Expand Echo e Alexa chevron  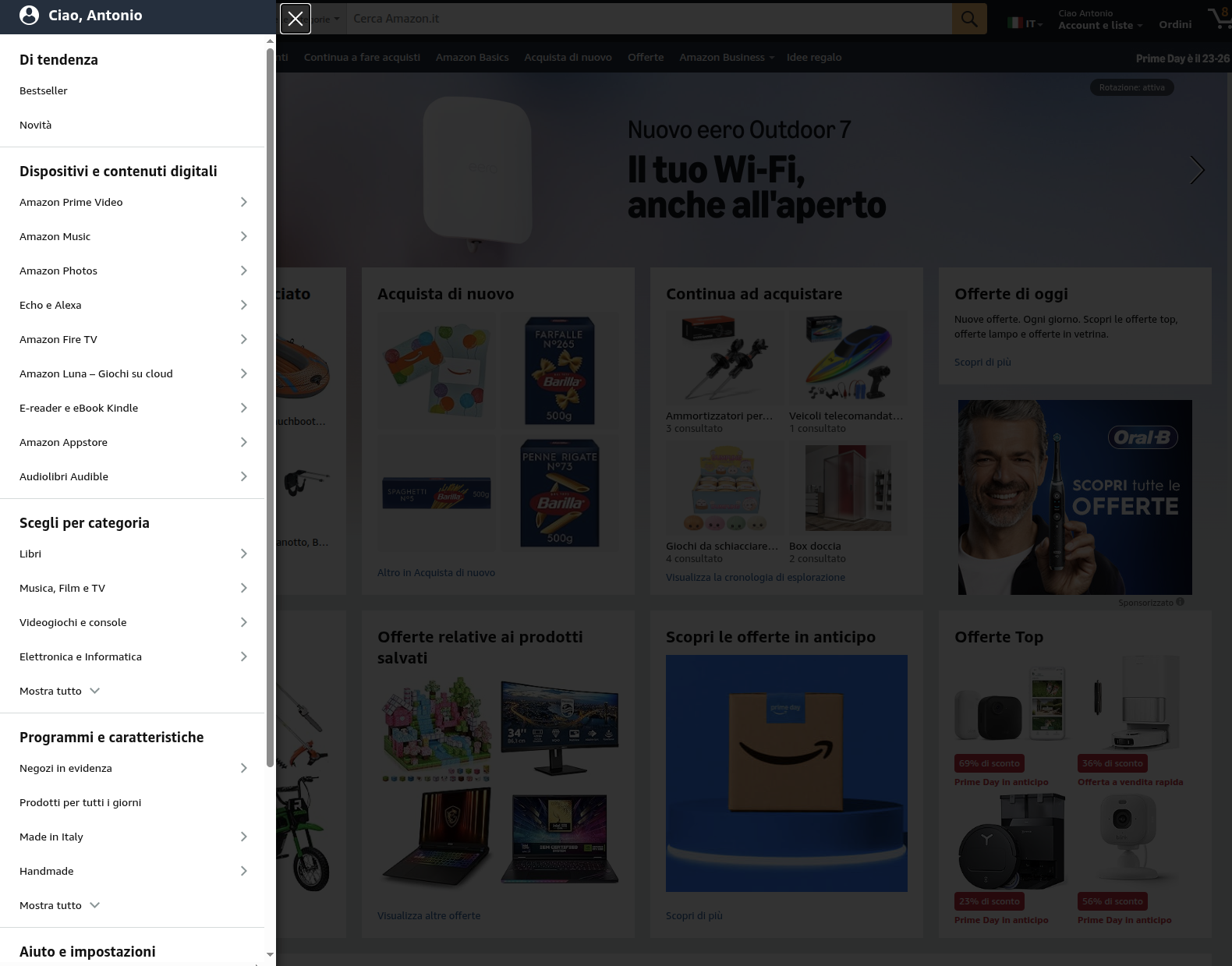[x=243, y=305]
